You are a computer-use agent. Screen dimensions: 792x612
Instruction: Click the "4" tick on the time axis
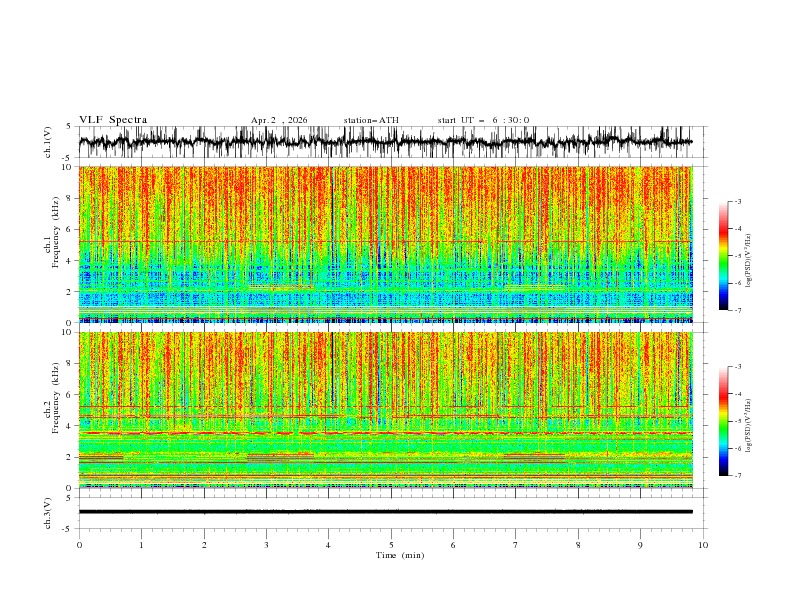(x=329, y=545)
